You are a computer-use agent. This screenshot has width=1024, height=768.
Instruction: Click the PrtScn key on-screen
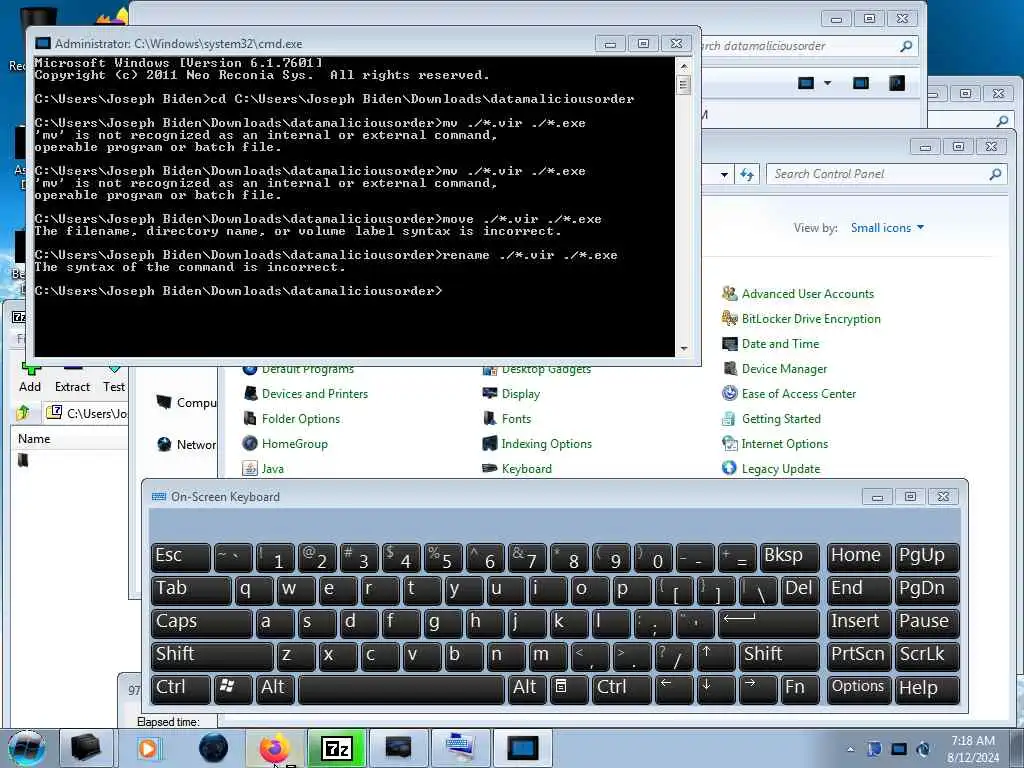point(858,655)
